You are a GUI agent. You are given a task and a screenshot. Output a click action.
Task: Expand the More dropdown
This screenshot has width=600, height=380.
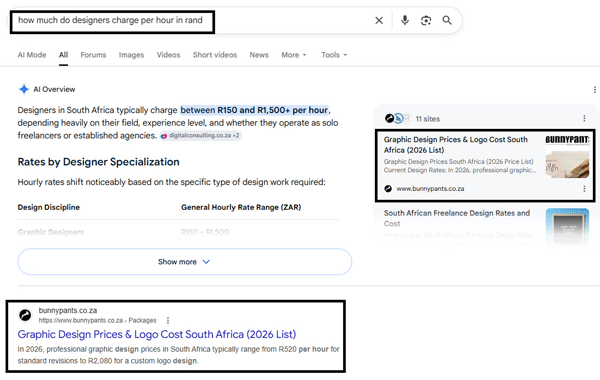pos(294,55)
